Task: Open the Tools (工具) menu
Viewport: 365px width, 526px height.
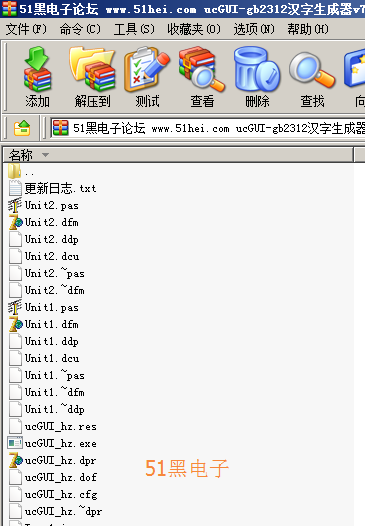Action: coord(134,29)
